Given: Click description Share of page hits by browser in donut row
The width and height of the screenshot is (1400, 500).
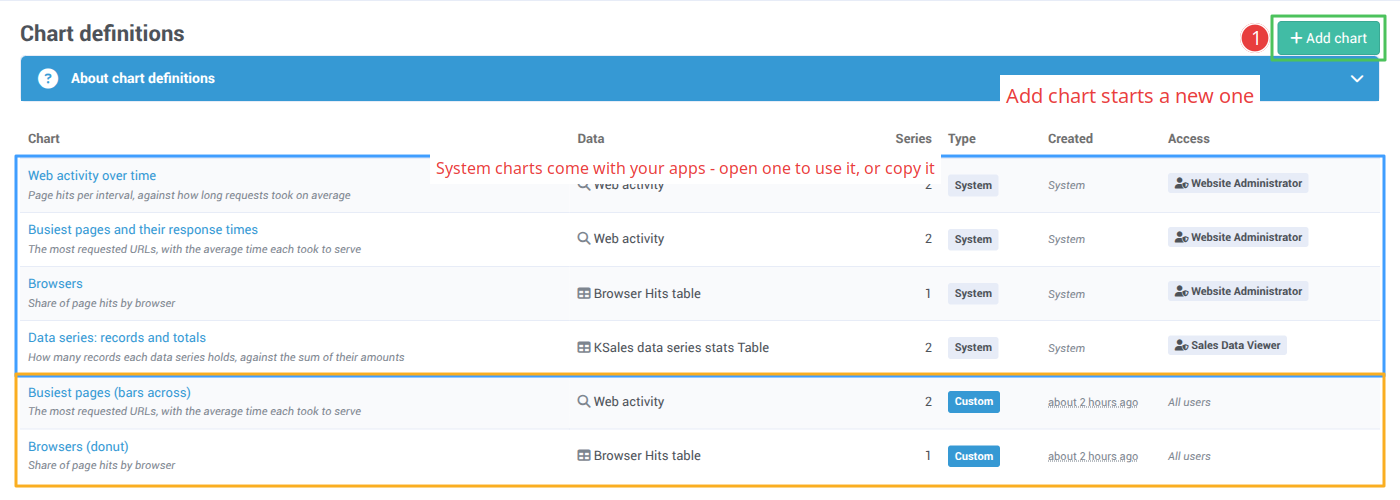Looking at the screenshot, I should (101, 465).
